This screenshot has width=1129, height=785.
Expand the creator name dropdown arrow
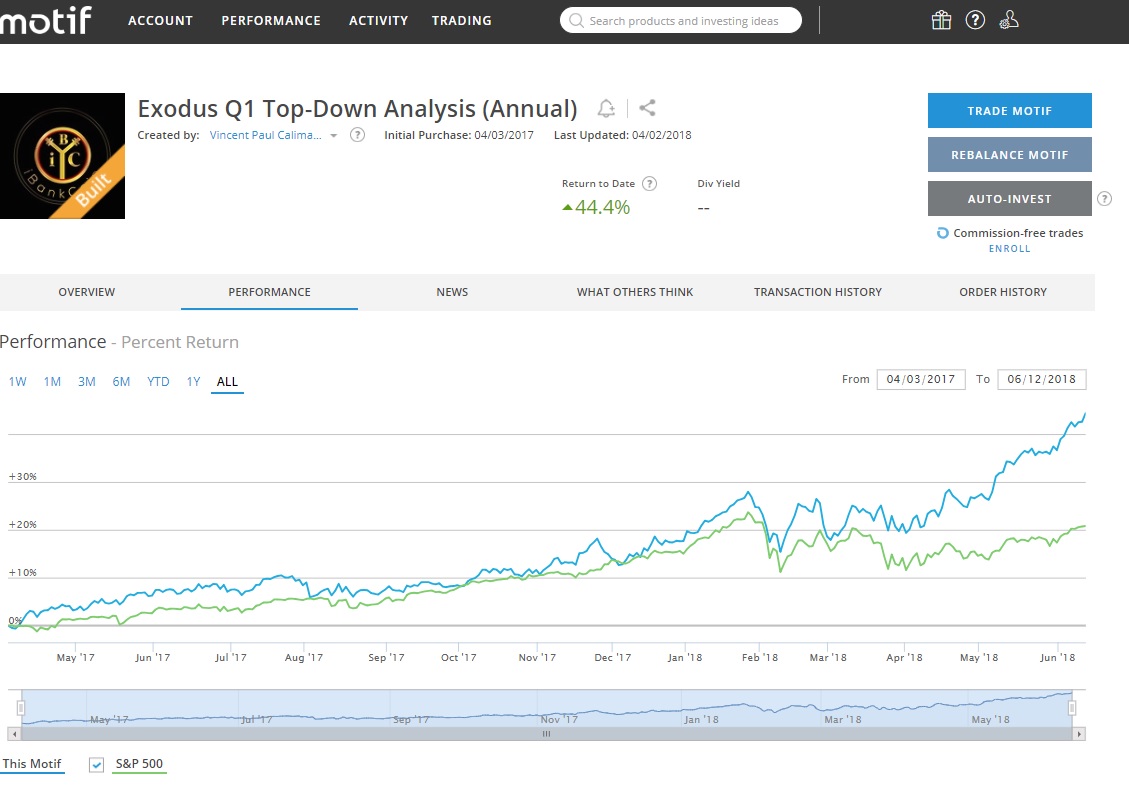tap(333, 135)
